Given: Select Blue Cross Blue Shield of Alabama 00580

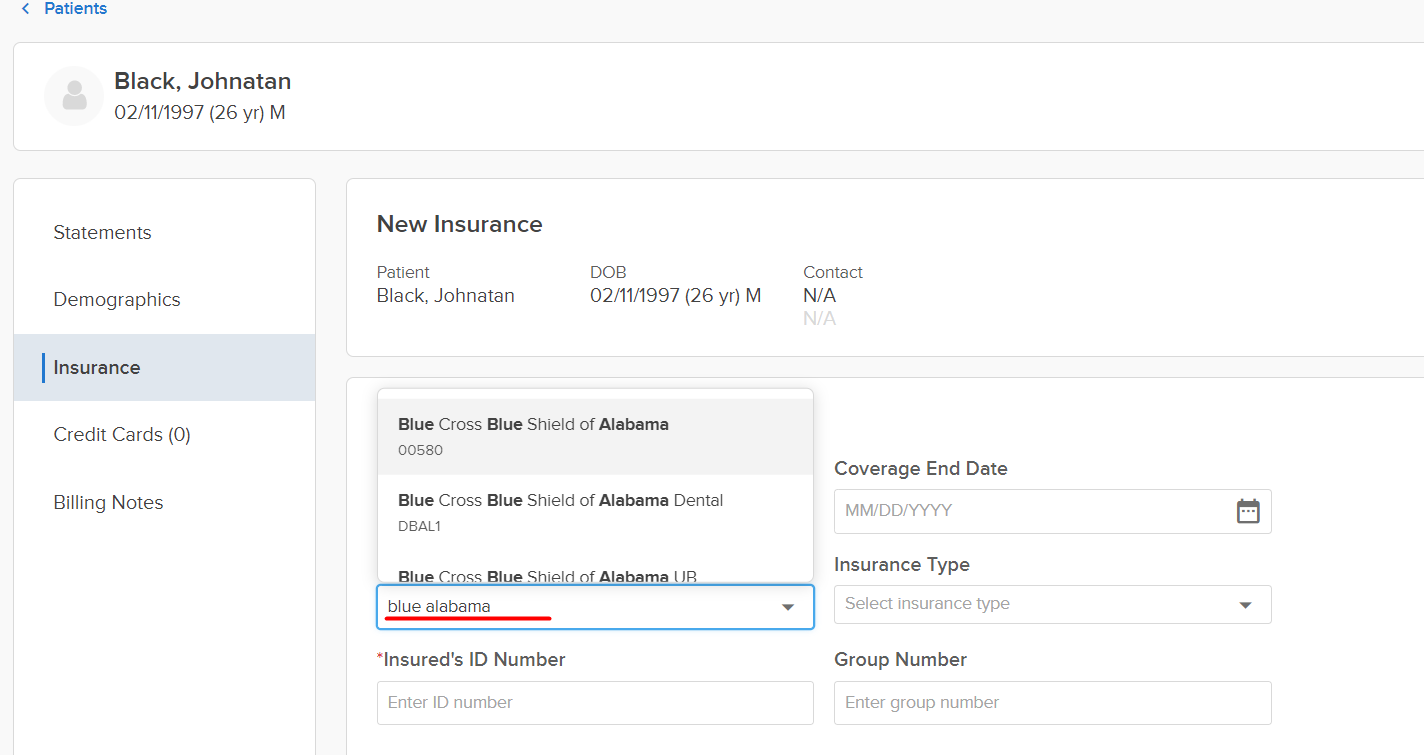Looking at the screenshot, I should 595,436.
